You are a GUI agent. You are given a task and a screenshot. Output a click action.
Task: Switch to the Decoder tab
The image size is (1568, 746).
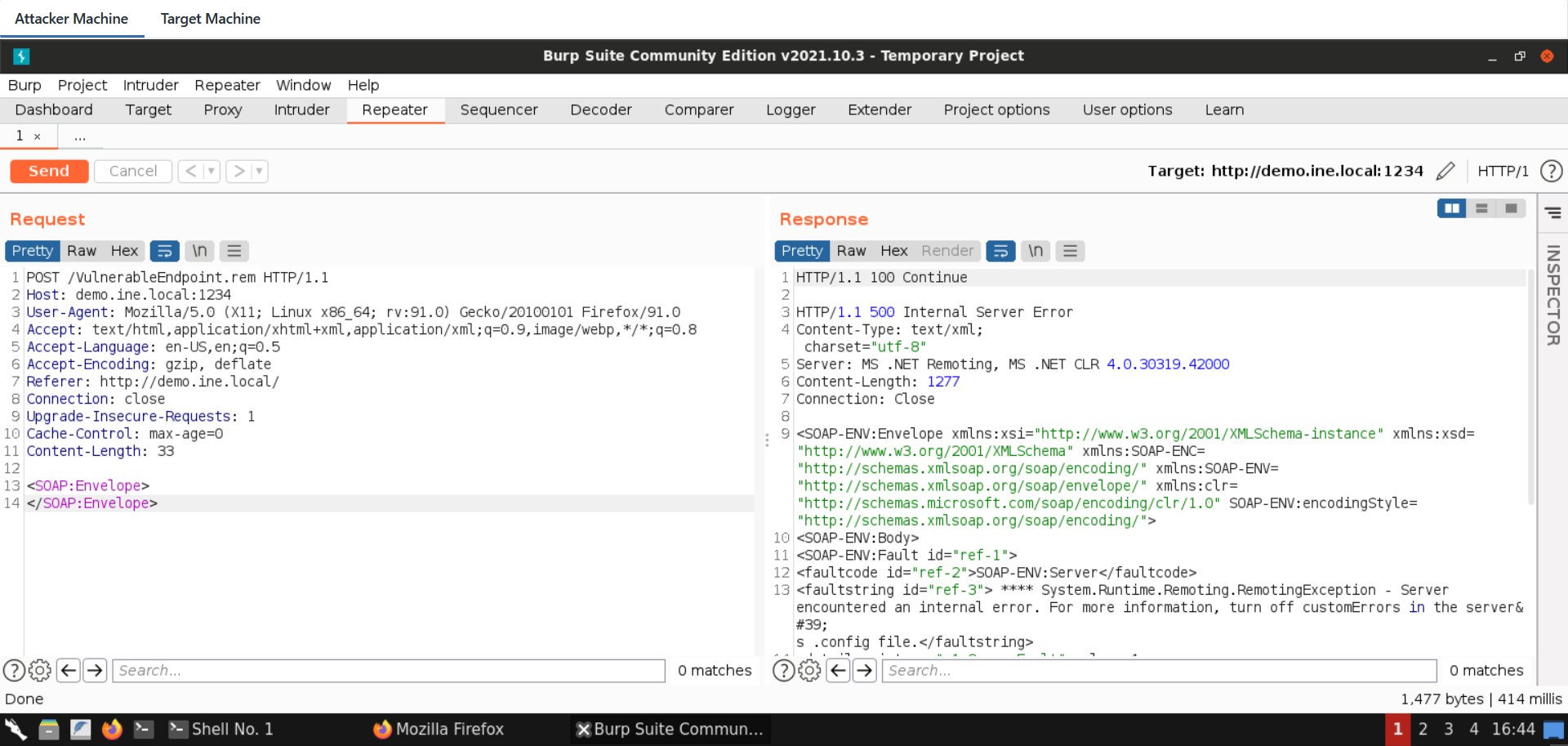(x=600, y=109)
